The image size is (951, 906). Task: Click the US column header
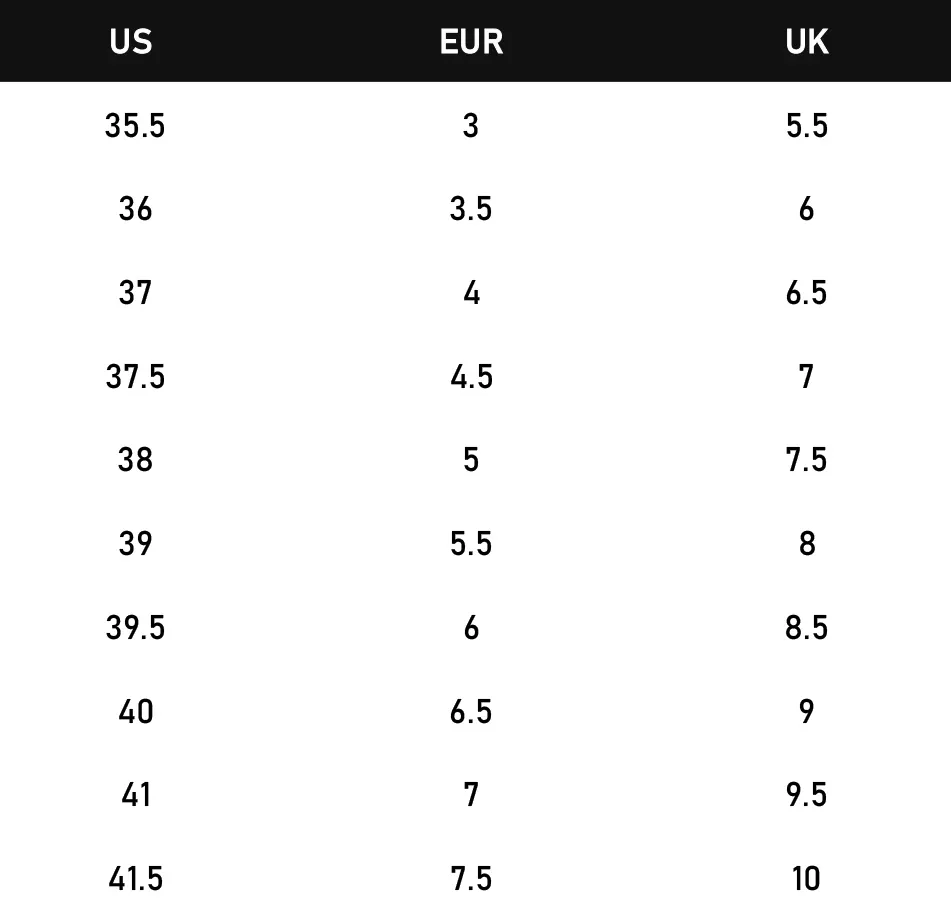[131, 42]
